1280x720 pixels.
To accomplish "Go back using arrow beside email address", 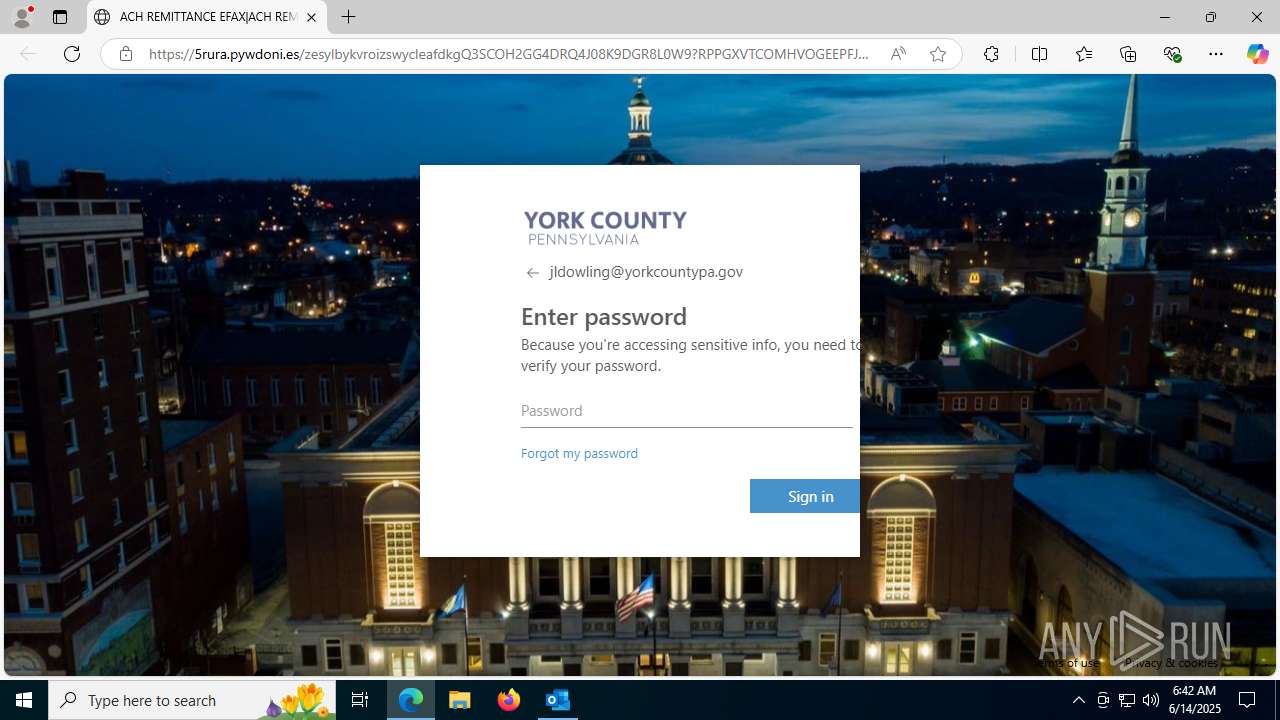I will coord(532,272).
